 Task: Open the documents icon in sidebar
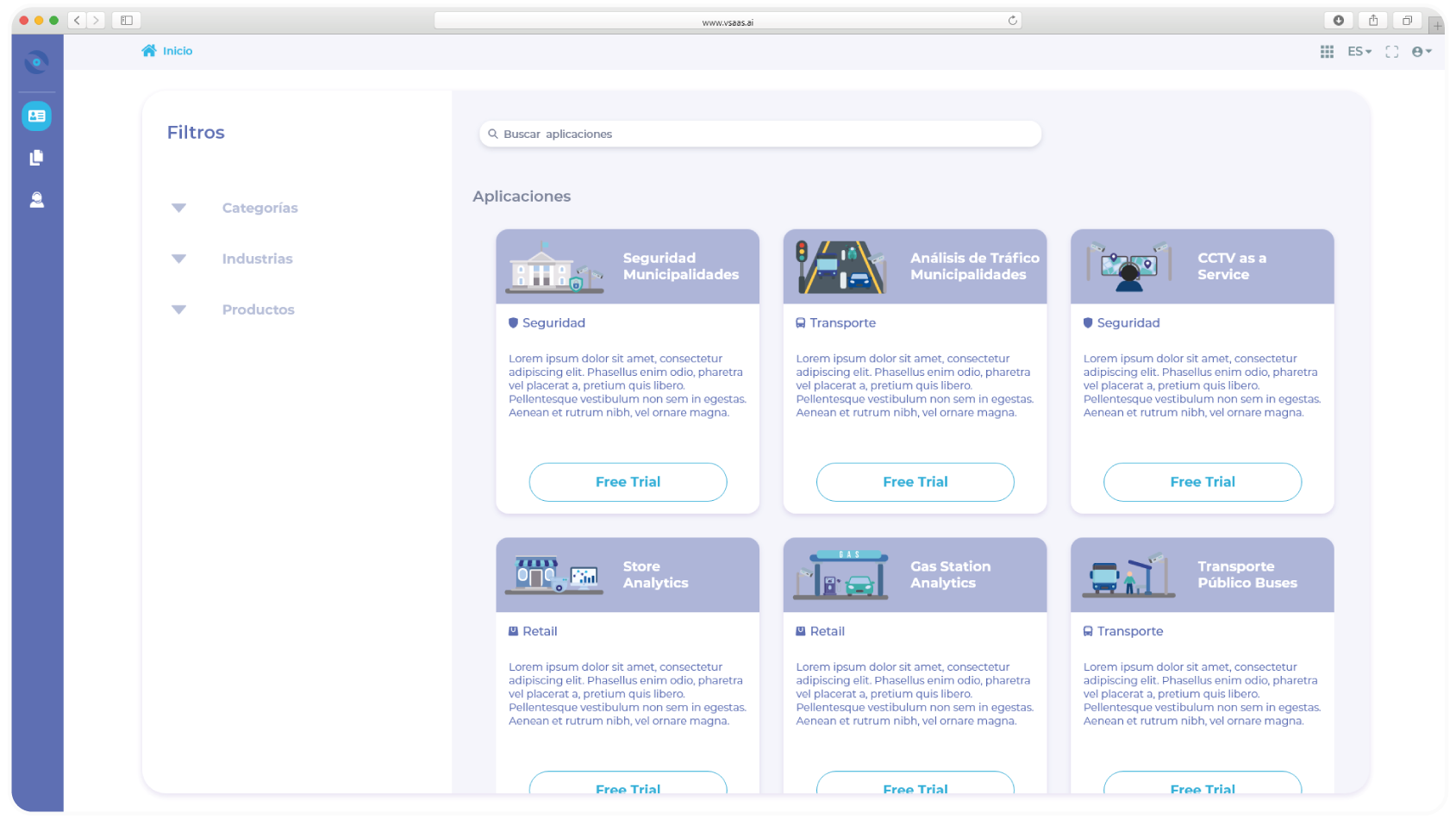pos(36,158)
